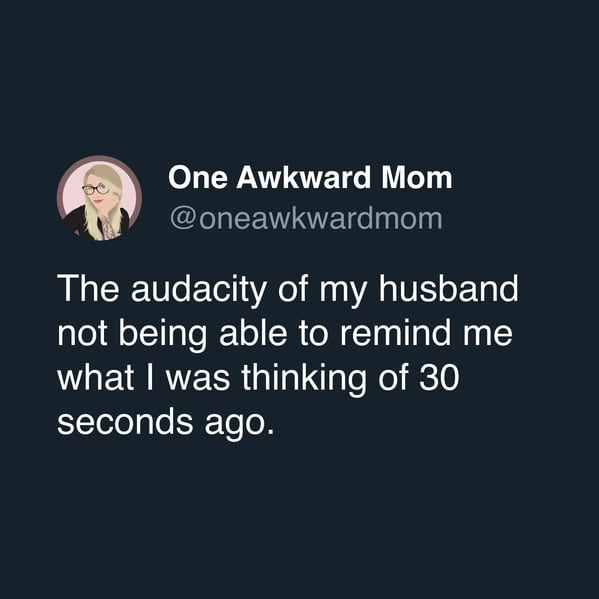Open the One Awkward Mom profile avatar
The width and height of the screenshot is (599, 599).
99,198
